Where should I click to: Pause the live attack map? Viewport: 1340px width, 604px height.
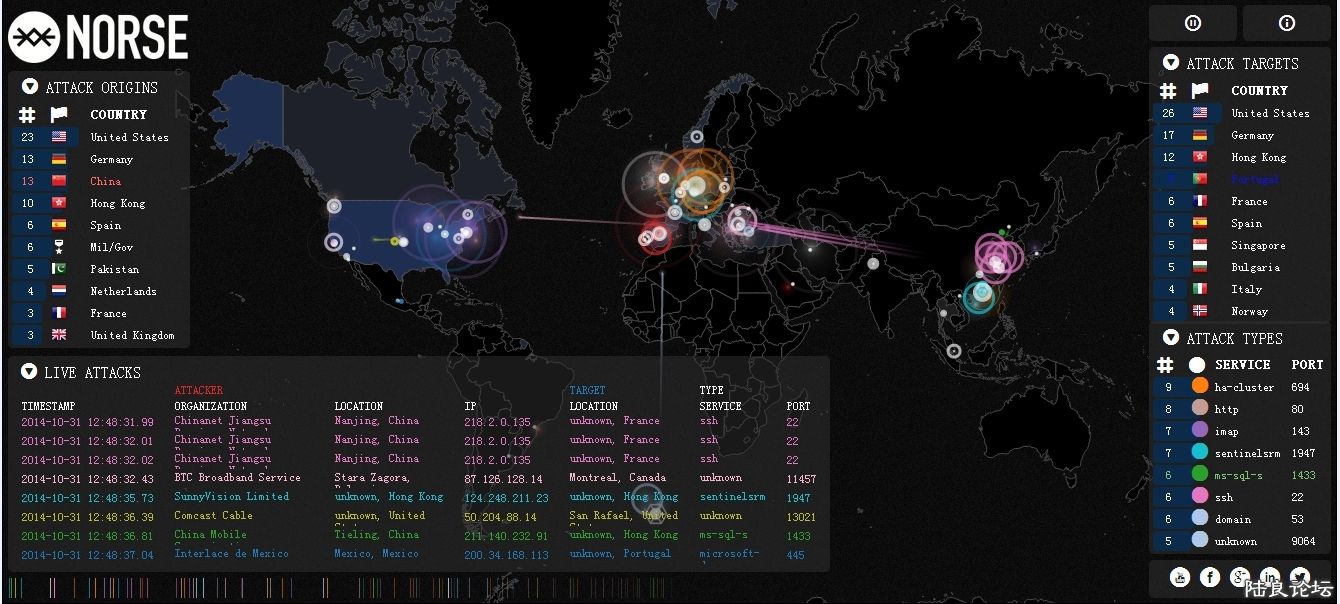click(x=1192, y=23)
